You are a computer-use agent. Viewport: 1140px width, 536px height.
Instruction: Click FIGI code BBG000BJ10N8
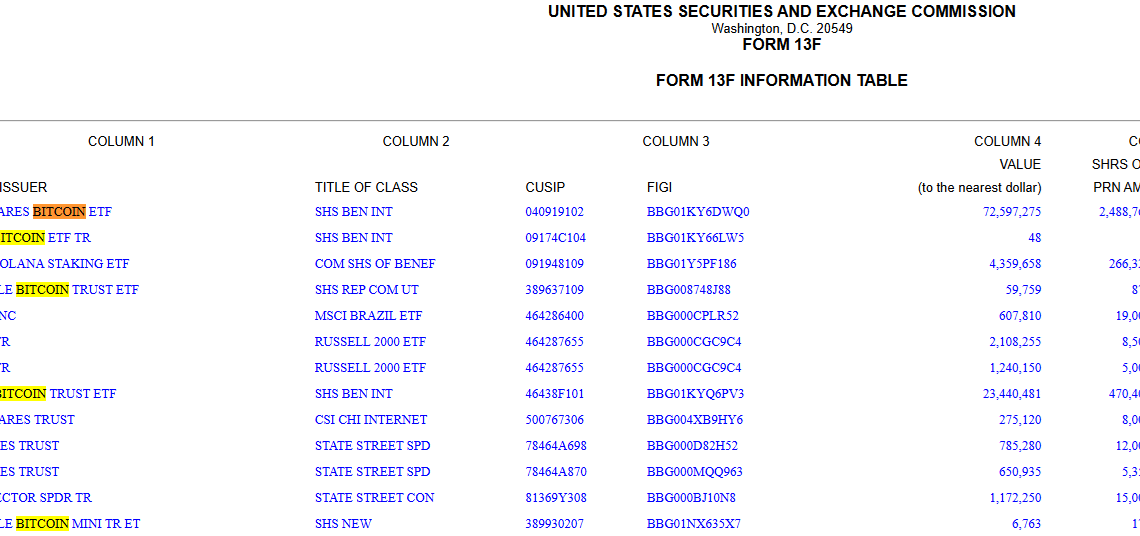tap(691, 498)
